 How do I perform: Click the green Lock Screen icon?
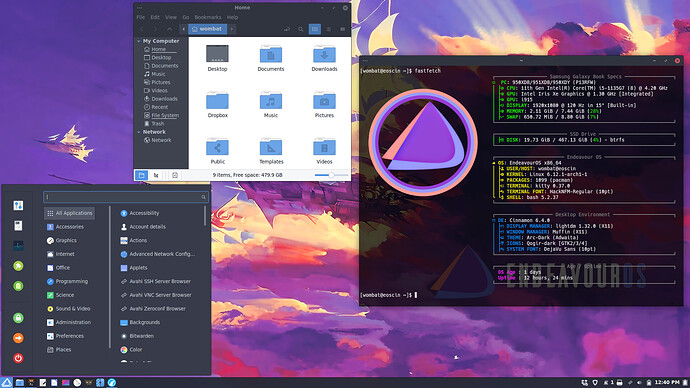(x=18, y=318)
